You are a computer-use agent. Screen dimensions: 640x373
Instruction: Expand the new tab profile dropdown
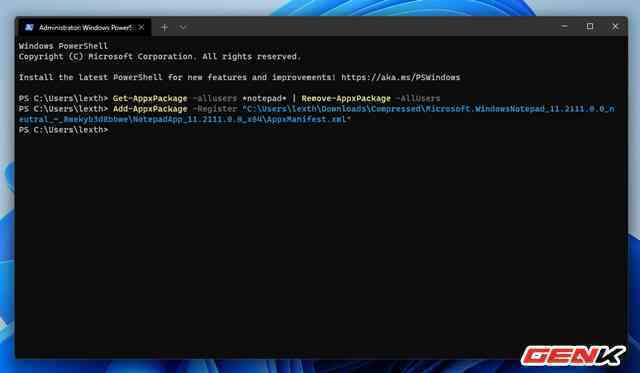tap(182, 27)
